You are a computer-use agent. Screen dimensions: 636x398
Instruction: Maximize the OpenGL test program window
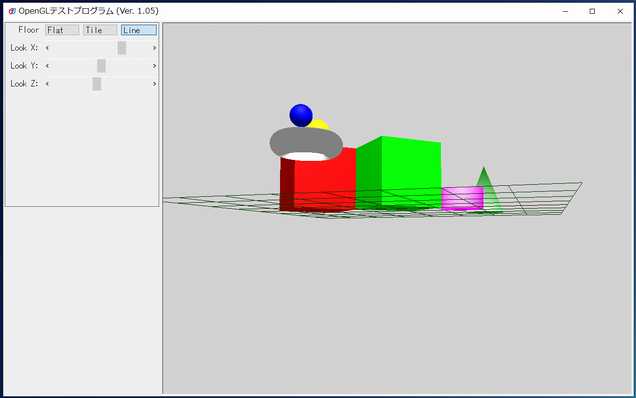(x=592, y=11)
